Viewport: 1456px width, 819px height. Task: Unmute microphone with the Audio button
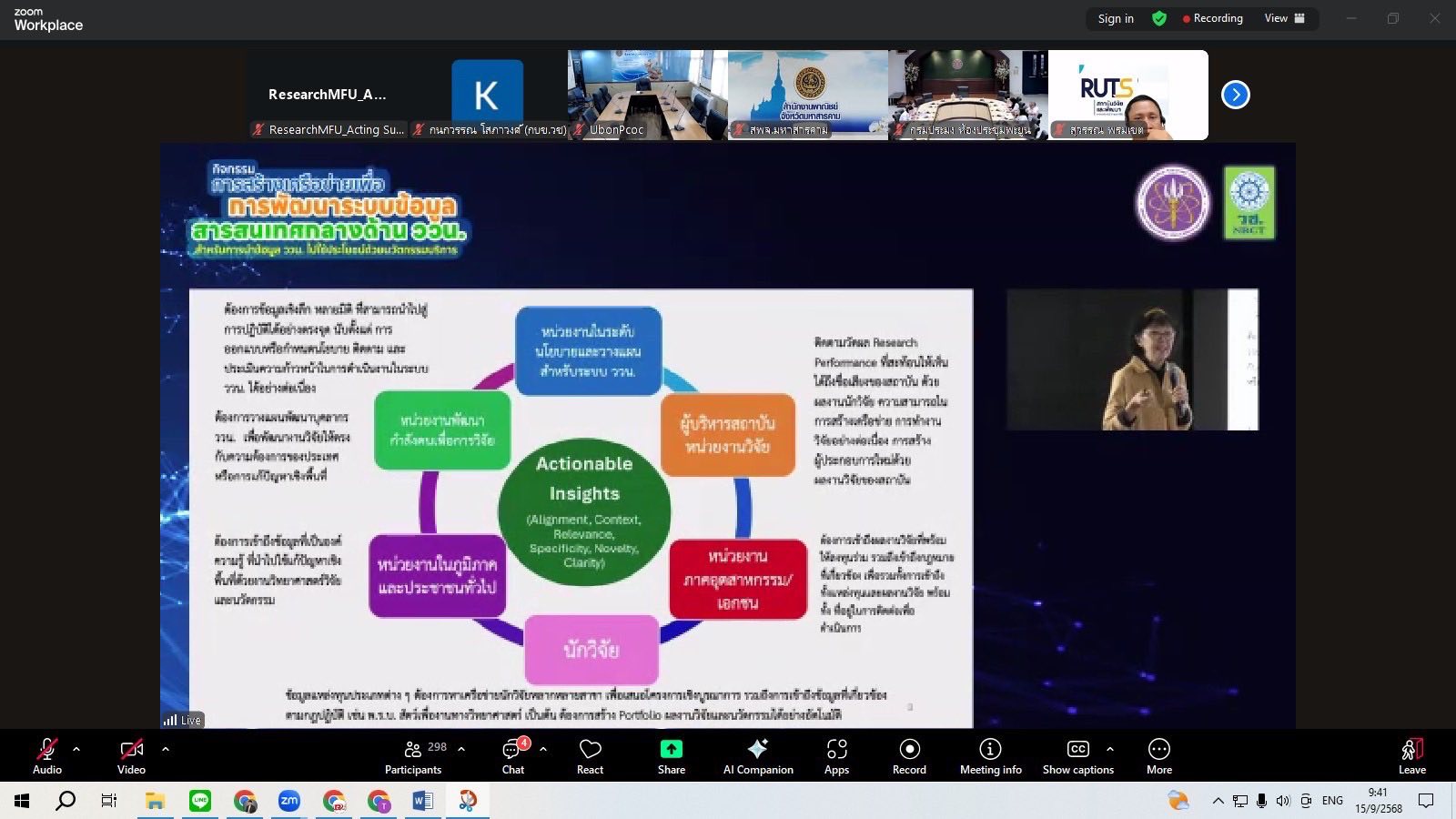tap(47, 754)
